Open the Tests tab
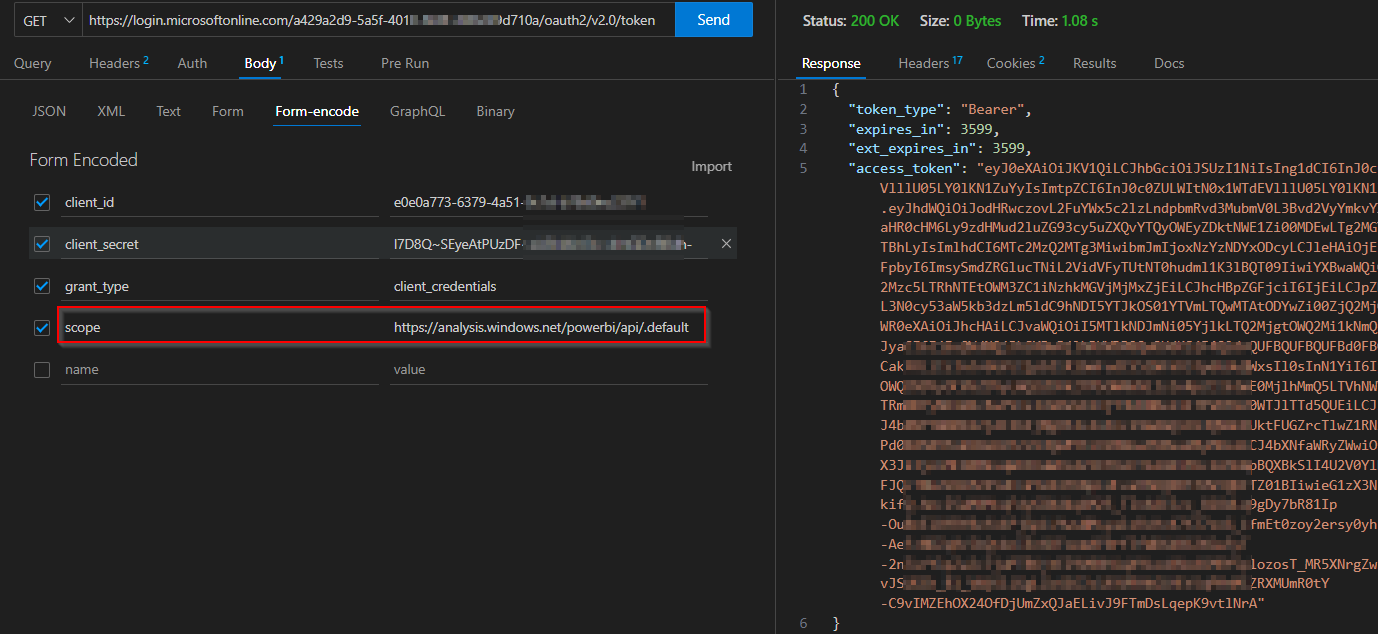The image size is (1378, 634). pyautogui.click(x=328, y=63)
